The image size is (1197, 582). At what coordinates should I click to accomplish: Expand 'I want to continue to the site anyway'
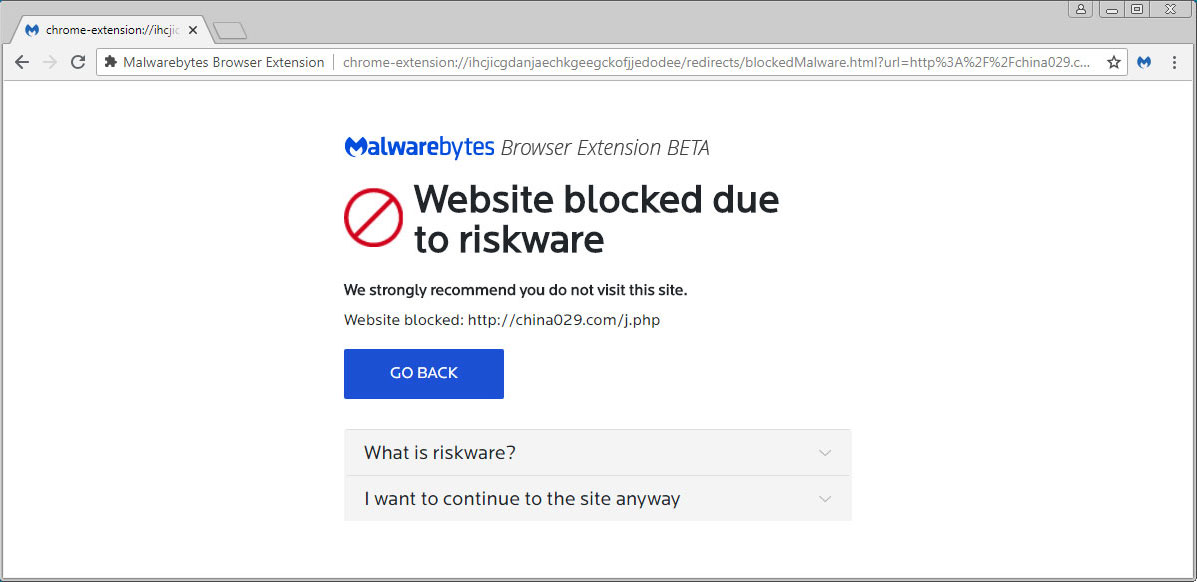point(597,498)
